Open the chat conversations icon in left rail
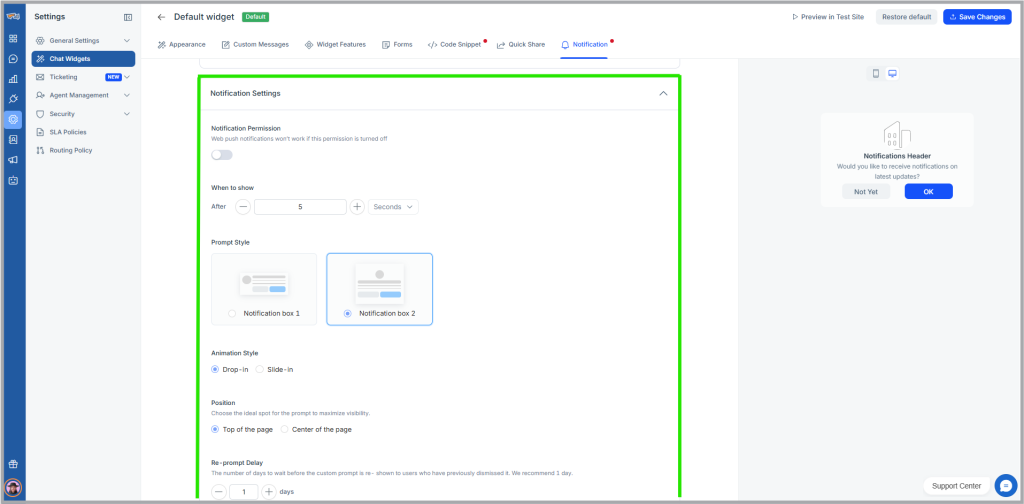The height and width of the screenshot is (504, 1024). [x=13, y=58]
